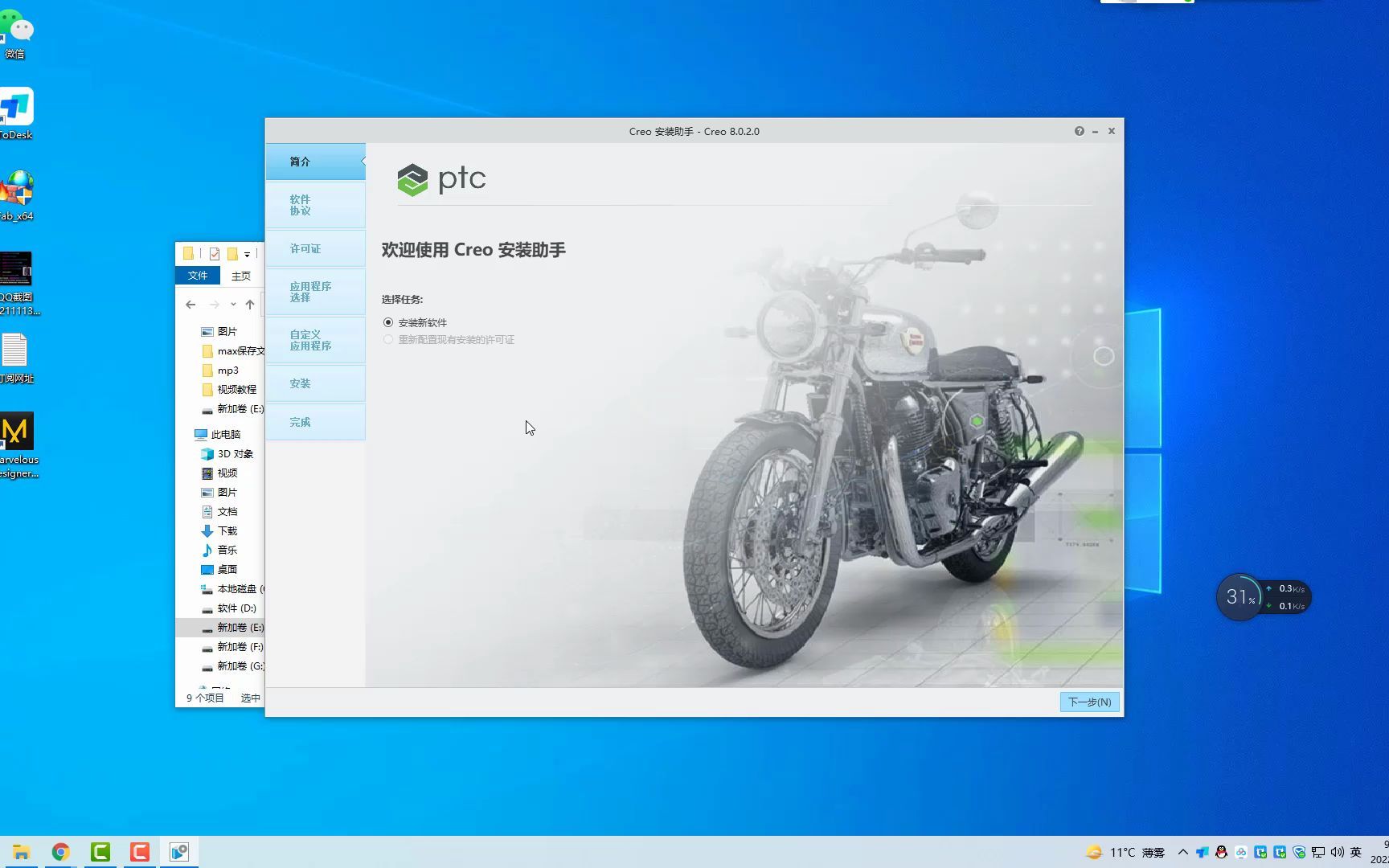Select 文档 in Explorer tree
1389x868 pixels.
click(219, 512)
